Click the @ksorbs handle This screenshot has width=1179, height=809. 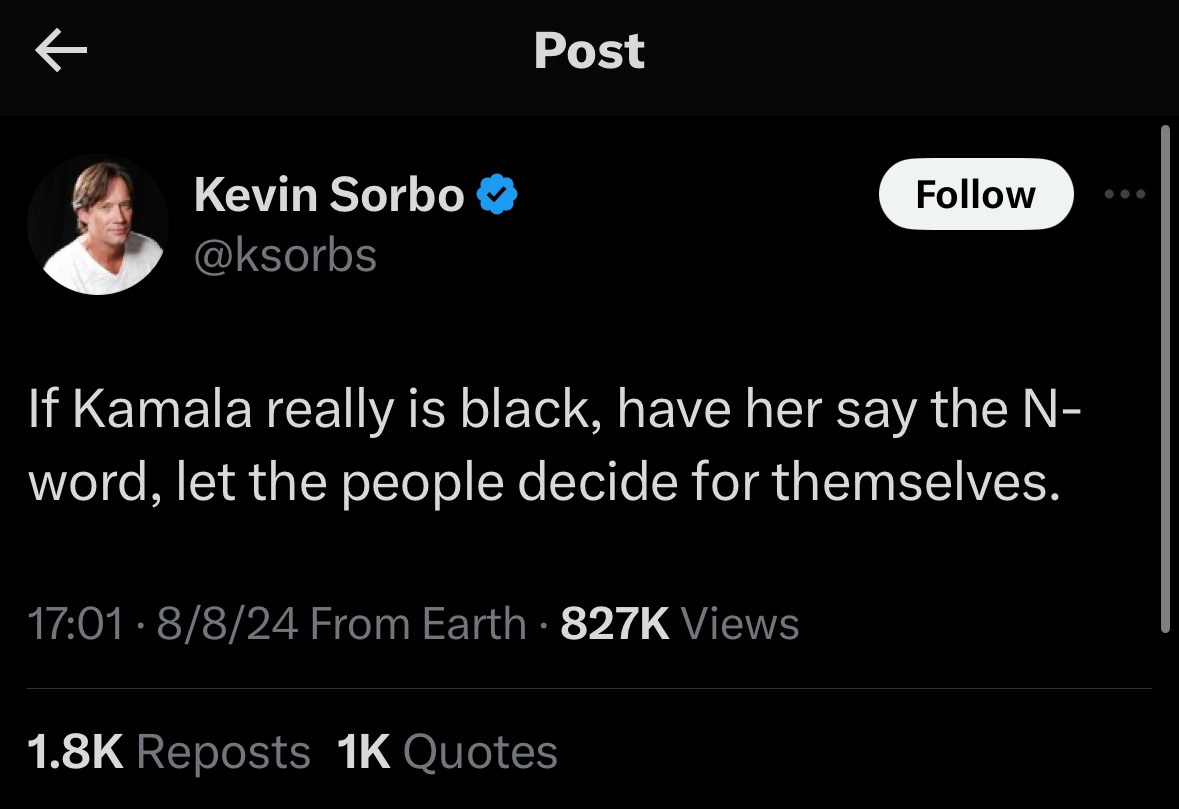click(285, 255)
